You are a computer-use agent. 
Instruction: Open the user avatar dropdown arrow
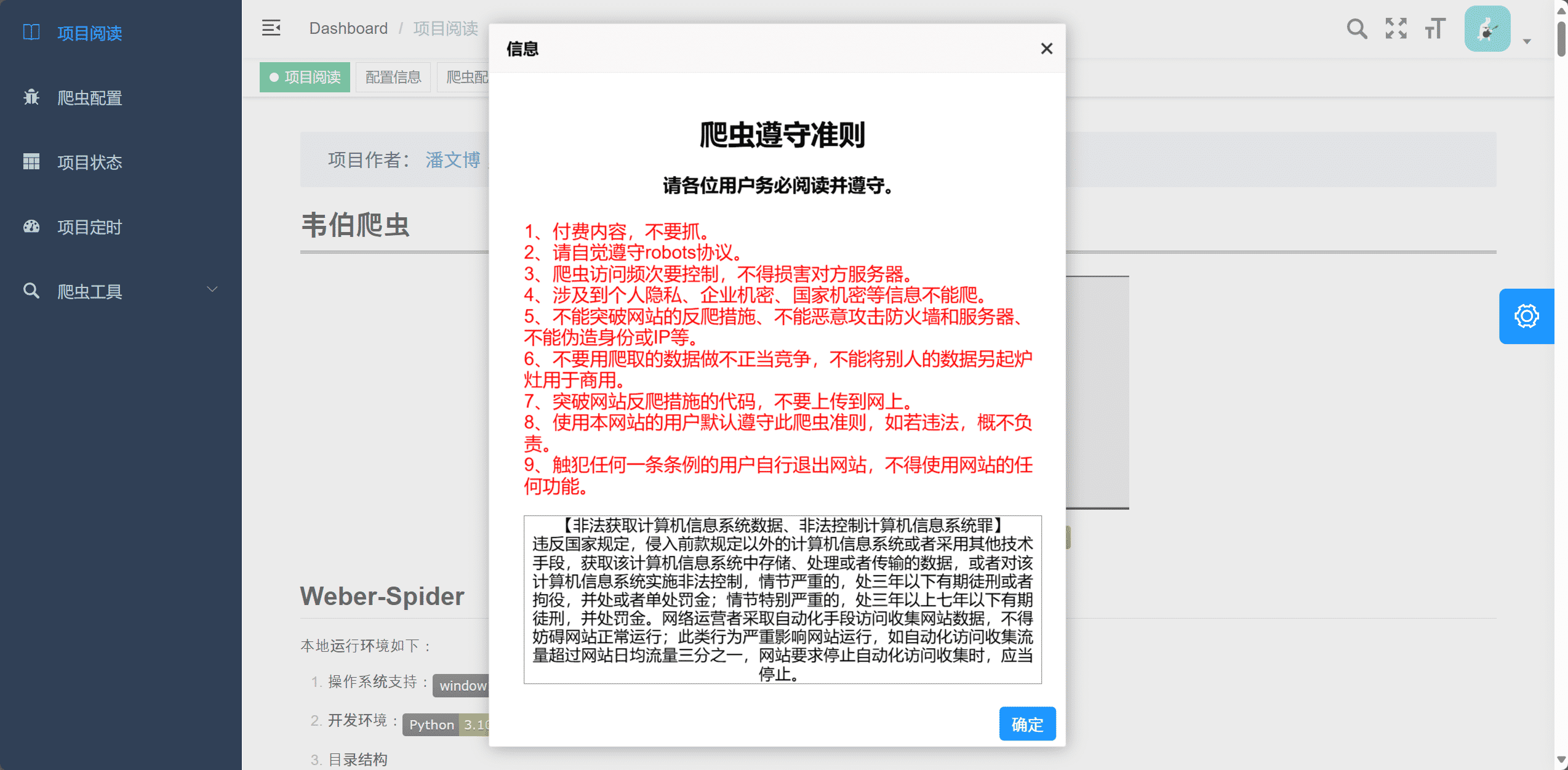coord(1527,41)
